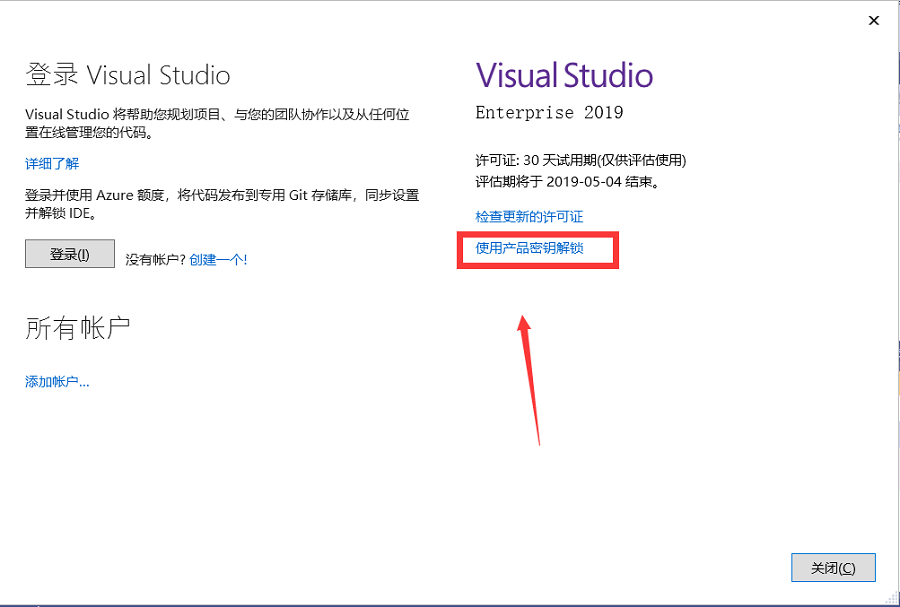The height and width of the screenshot is (607, 900).
Task: Click the line starting with 登录并使用 Azure 额度
Action: pyautogui.click(x=221, y=195)
